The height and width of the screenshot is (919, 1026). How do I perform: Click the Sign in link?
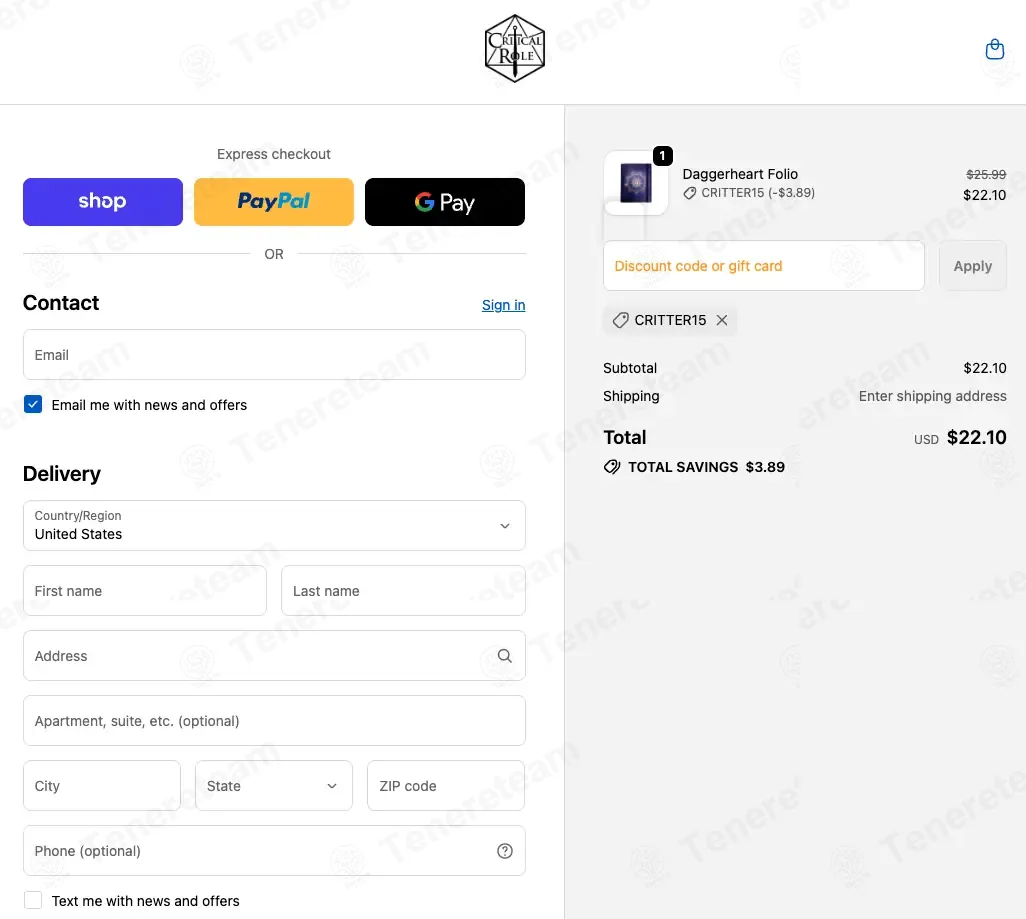[503, 305]
